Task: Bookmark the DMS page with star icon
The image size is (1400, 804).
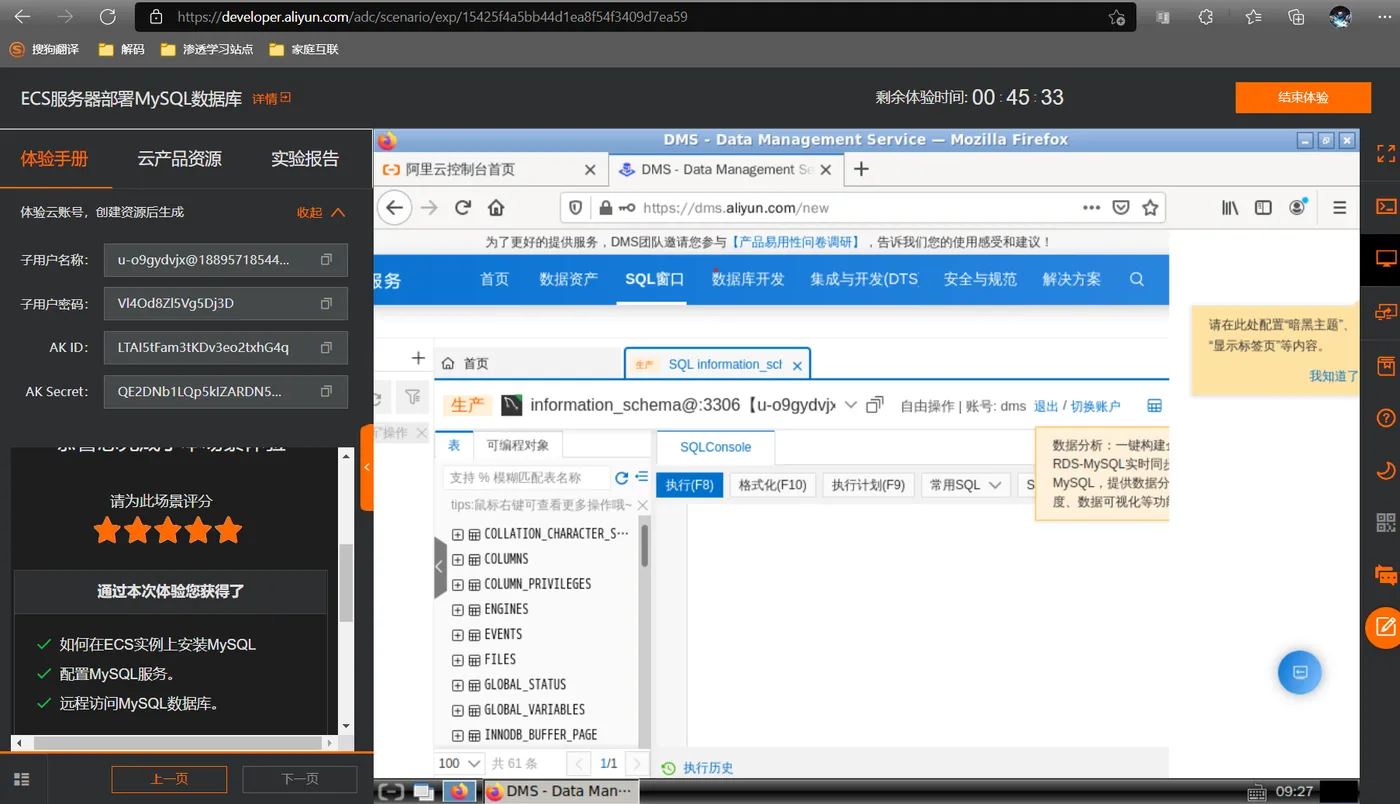Action: (1150, 208)
